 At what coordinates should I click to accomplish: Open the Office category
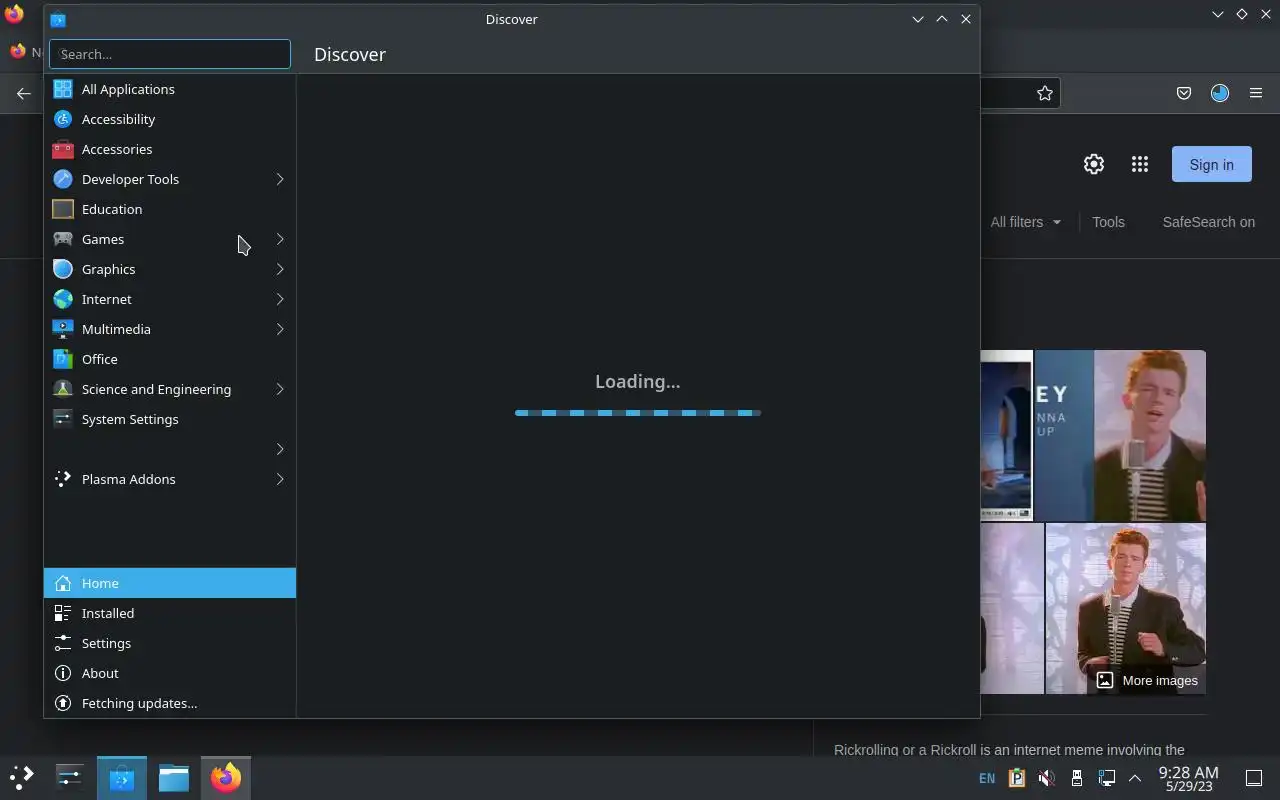point(170,359)
